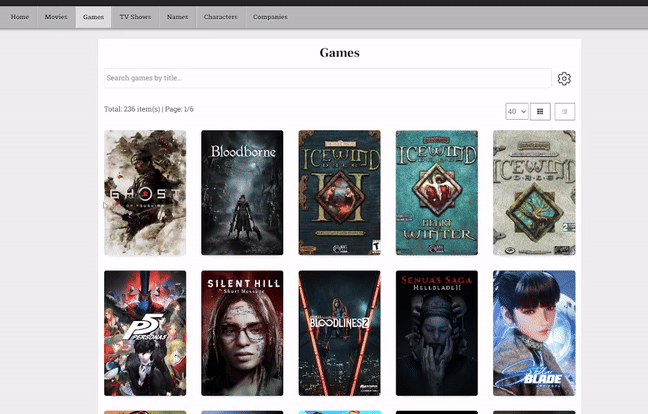Open Silent Hill The Short Message cover
Viewport: 648px width, 414px height.
pyautogui.click(x=242, y=333)
